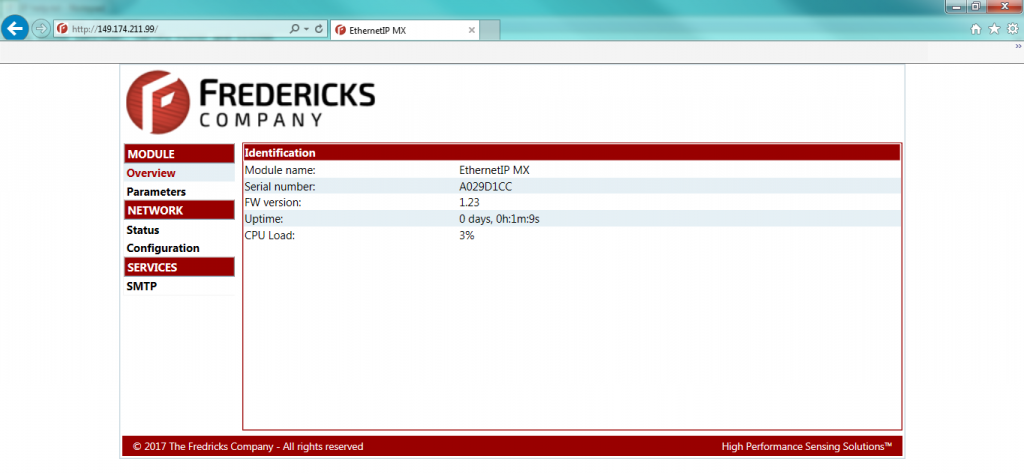Click the NETWORK section header

[x=179, y=210]
